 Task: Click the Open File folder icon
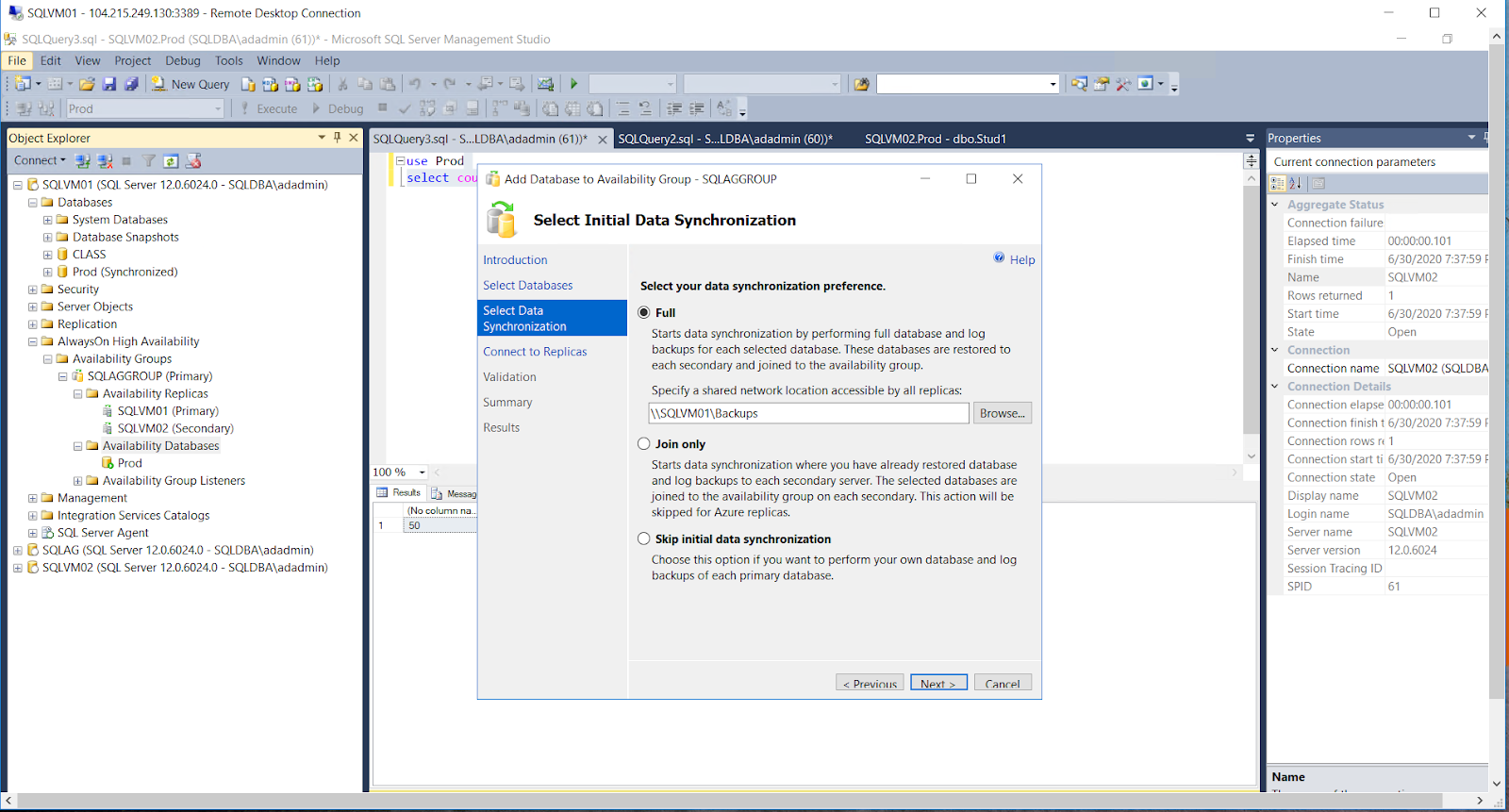point(87,84)
